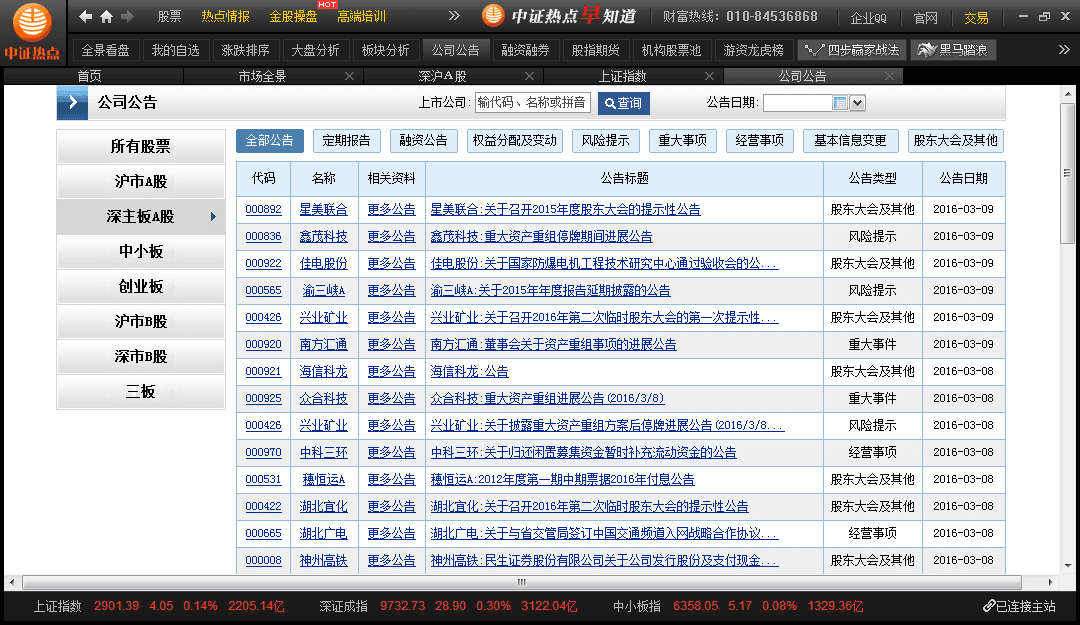Click the vertical scrollbar thumb
Screen dimensions: 1080x625
click(1068, 172)
